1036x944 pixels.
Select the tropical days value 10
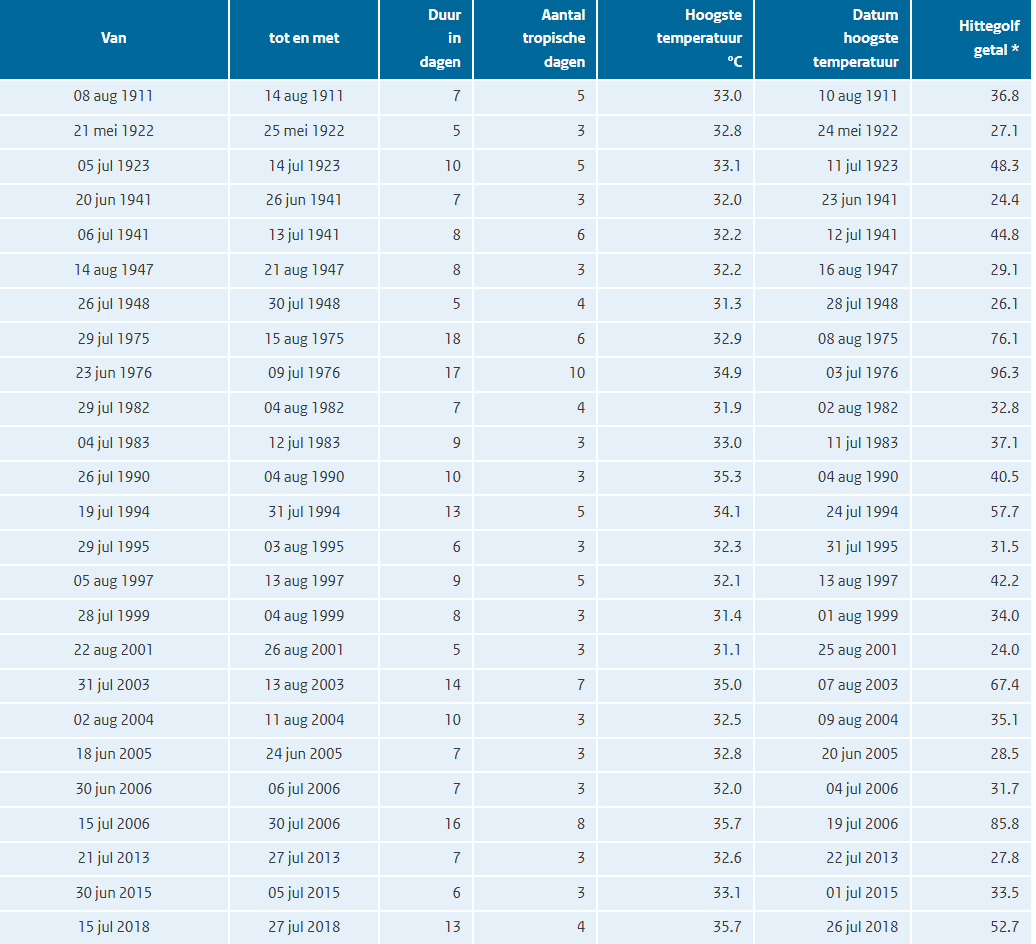[x=576, y=373]
